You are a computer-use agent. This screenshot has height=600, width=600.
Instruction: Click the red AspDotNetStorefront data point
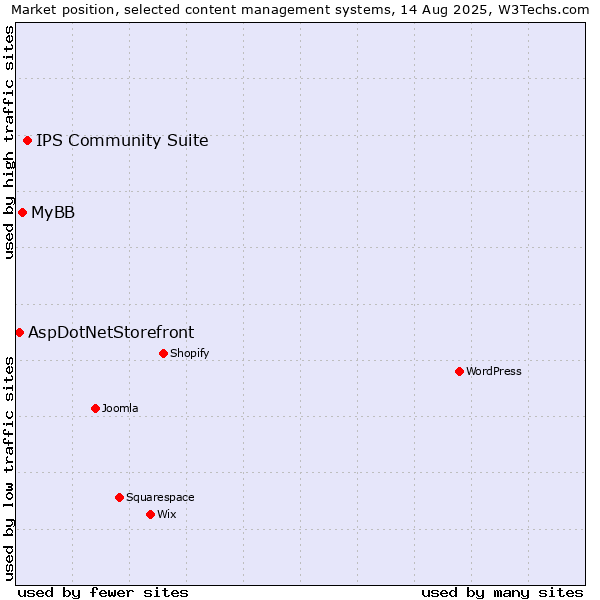[20, 333]
